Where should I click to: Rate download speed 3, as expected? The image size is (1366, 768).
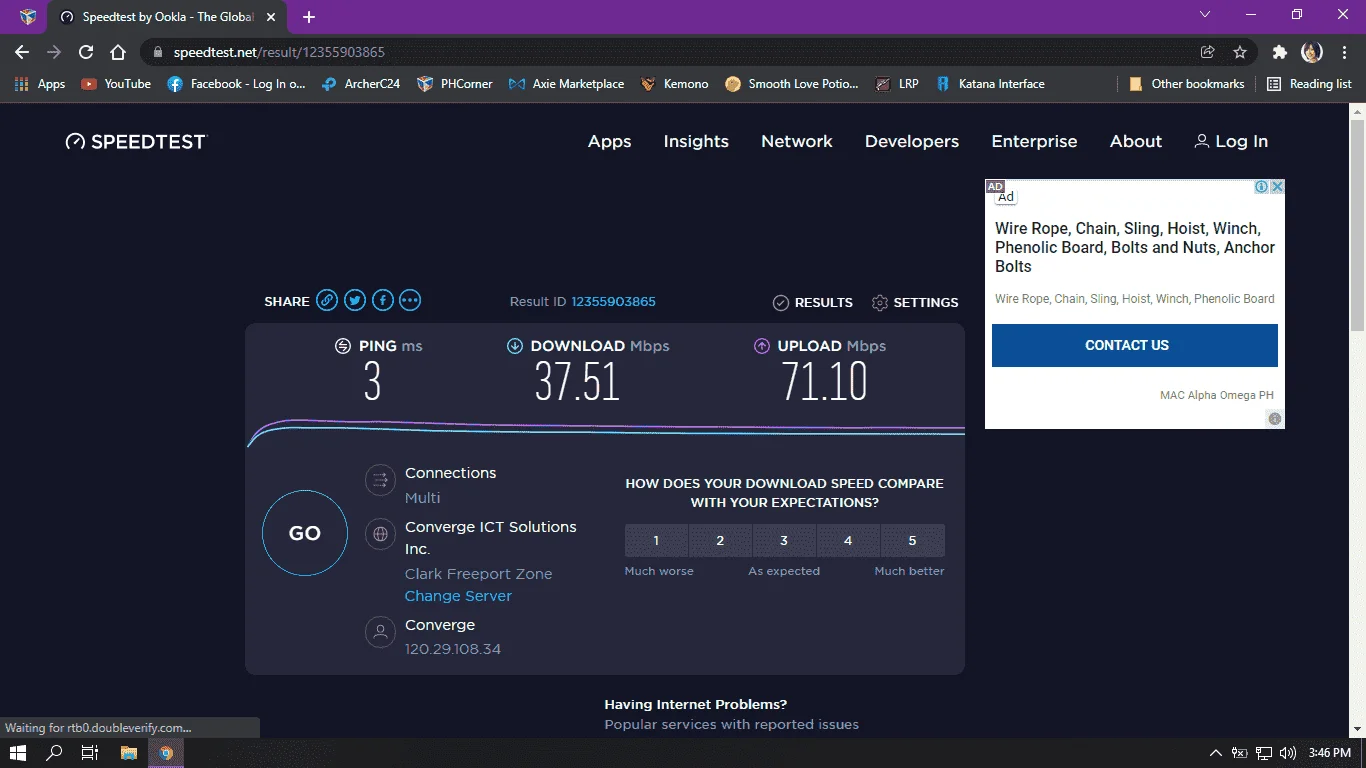click(x=784, y=540)
